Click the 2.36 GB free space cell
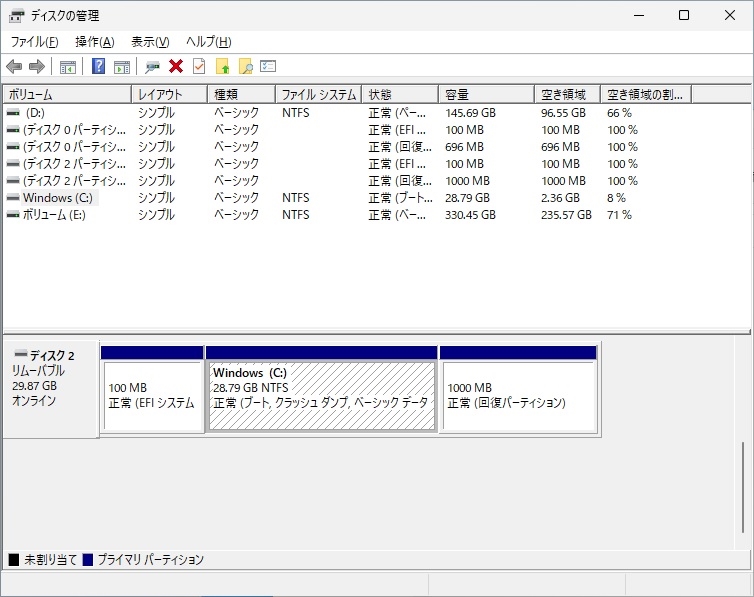This screenshot has height=597, width=754. pyautogui.click(x=560, y=198)
